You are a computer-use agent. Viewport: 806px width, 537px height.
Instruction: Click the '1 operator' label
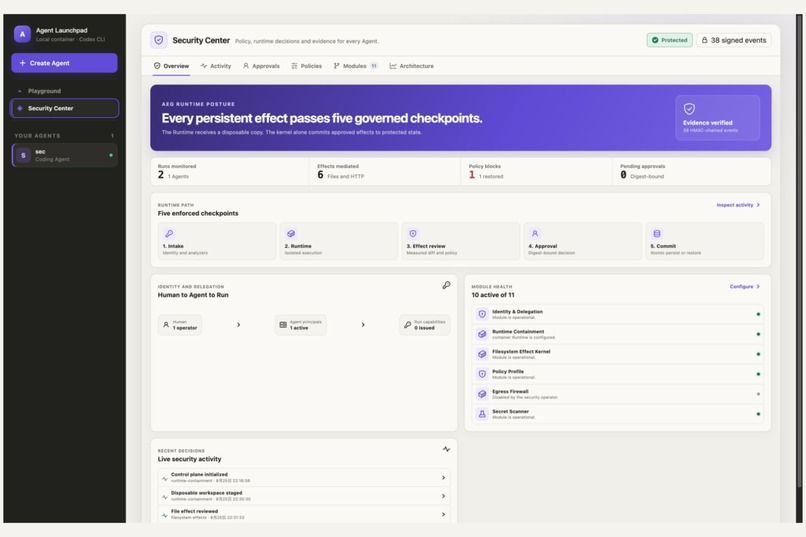coord(185,328)
